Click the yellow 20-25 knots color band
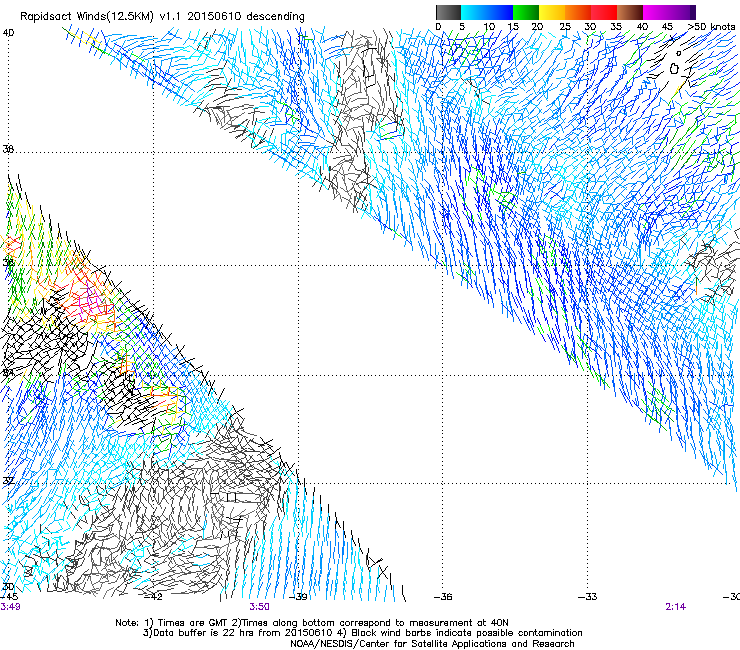Screen dimensions: 740x650 552,12
